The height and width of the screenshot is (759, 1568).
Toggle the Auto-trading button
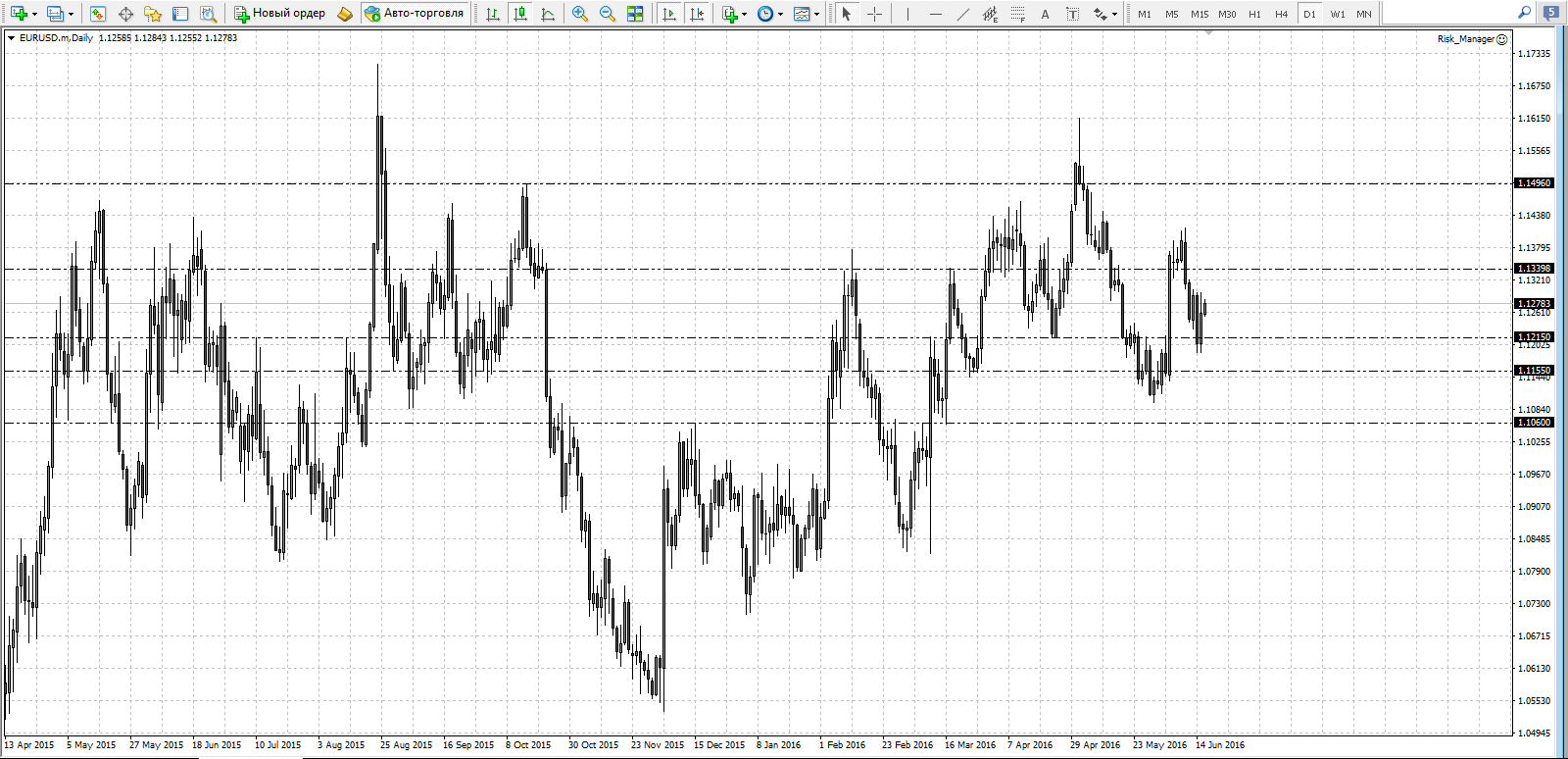click(414, 14)
